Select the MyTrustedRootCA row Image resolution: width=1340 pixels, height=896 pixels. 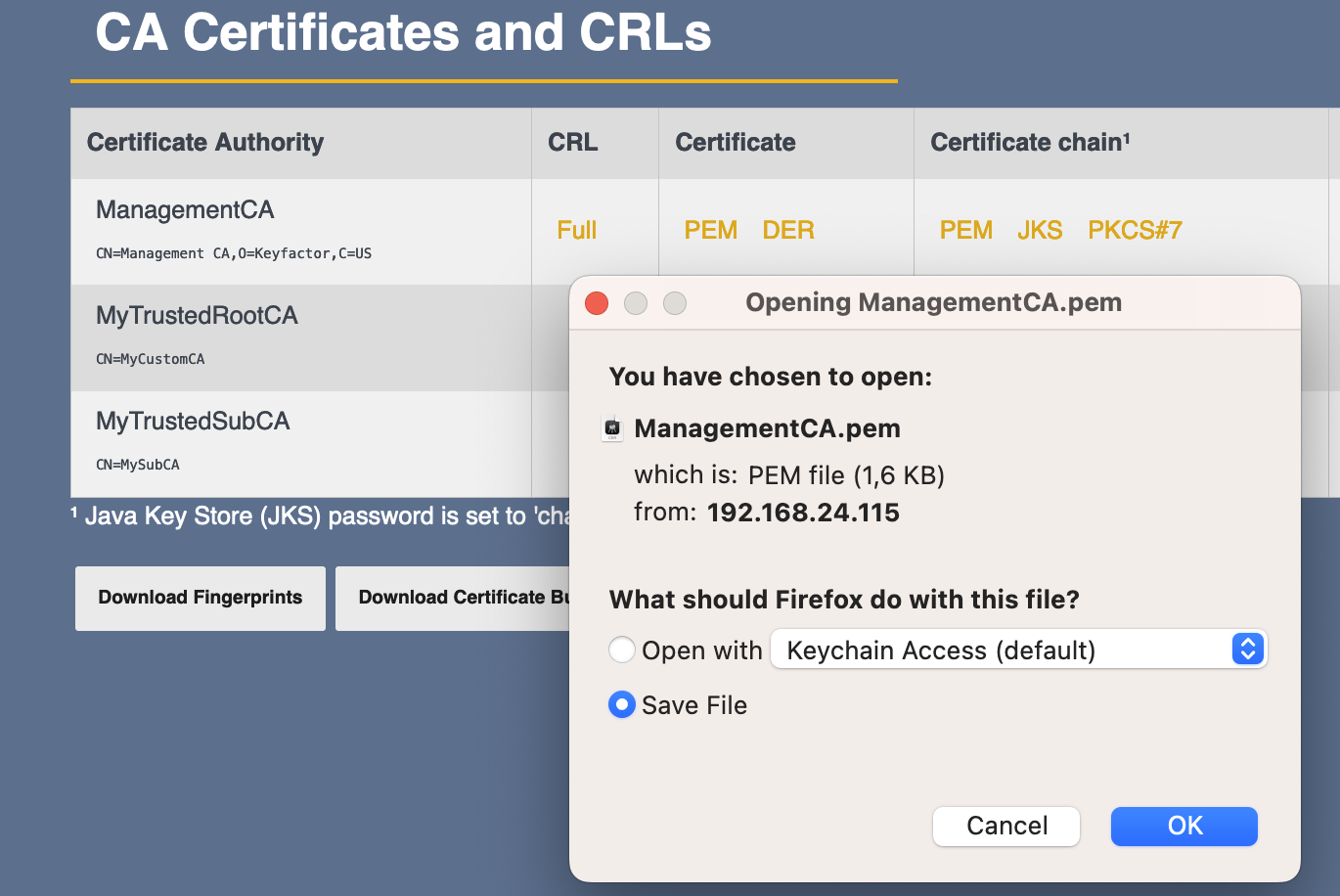[x=197, y=316]
